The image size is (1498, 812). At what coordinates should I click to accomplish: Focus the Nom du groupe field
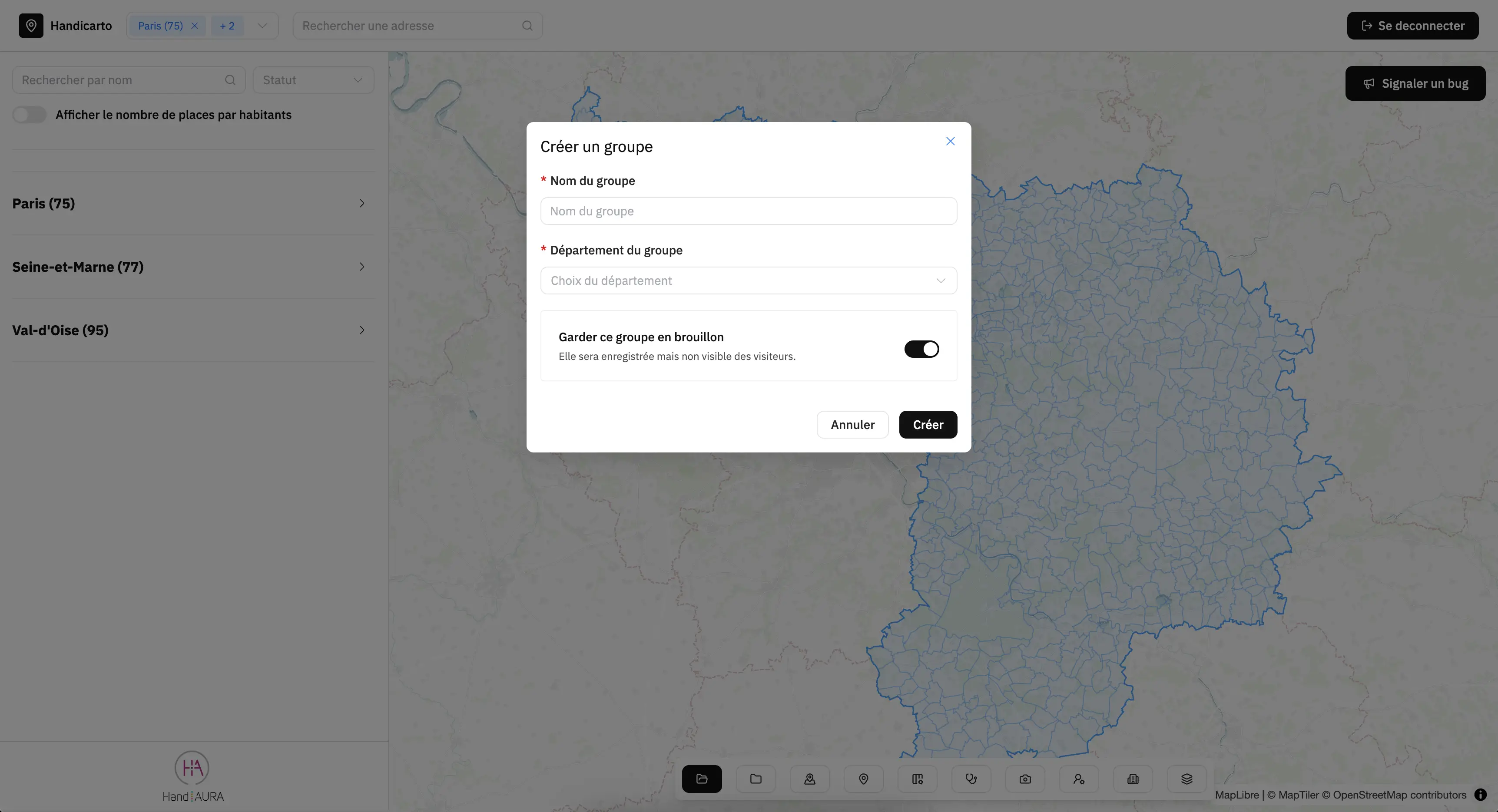tap(748, 211)
